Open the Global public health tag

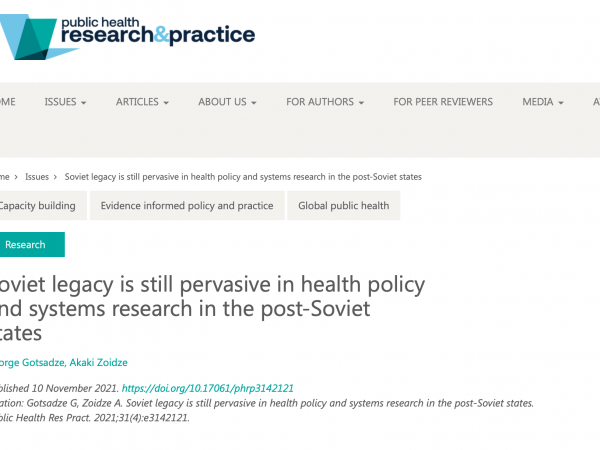(344, 205)
